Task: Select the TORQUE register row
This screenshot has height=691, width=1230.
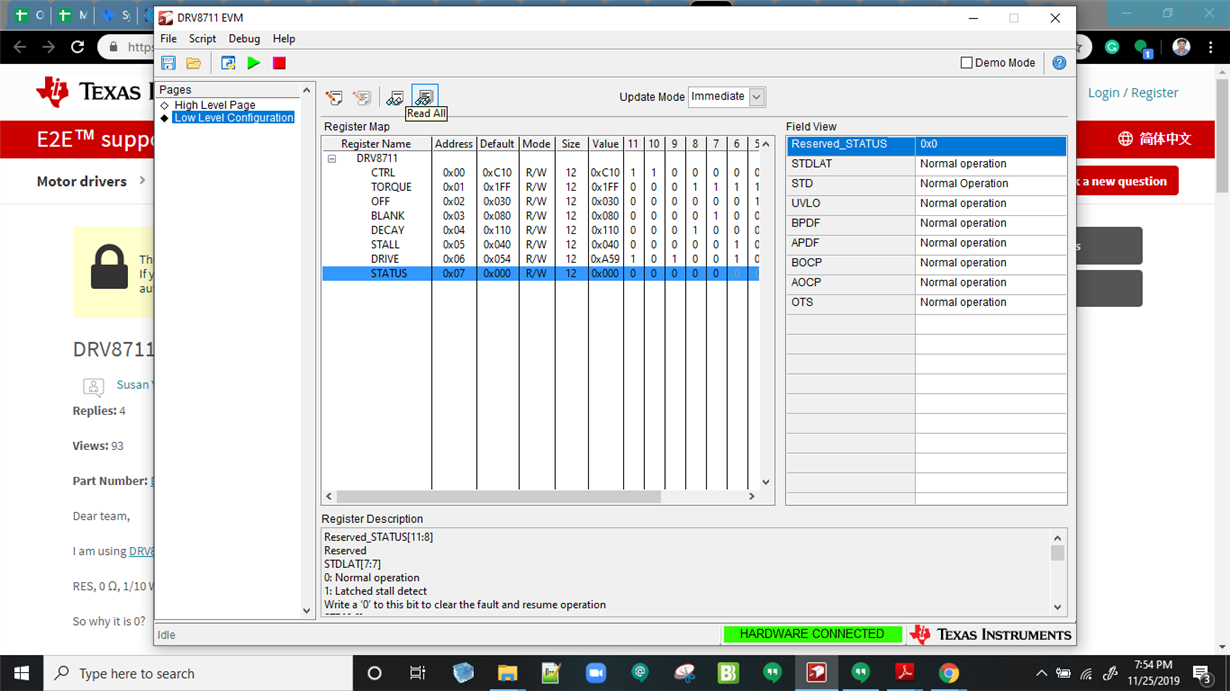Action: 541,187
